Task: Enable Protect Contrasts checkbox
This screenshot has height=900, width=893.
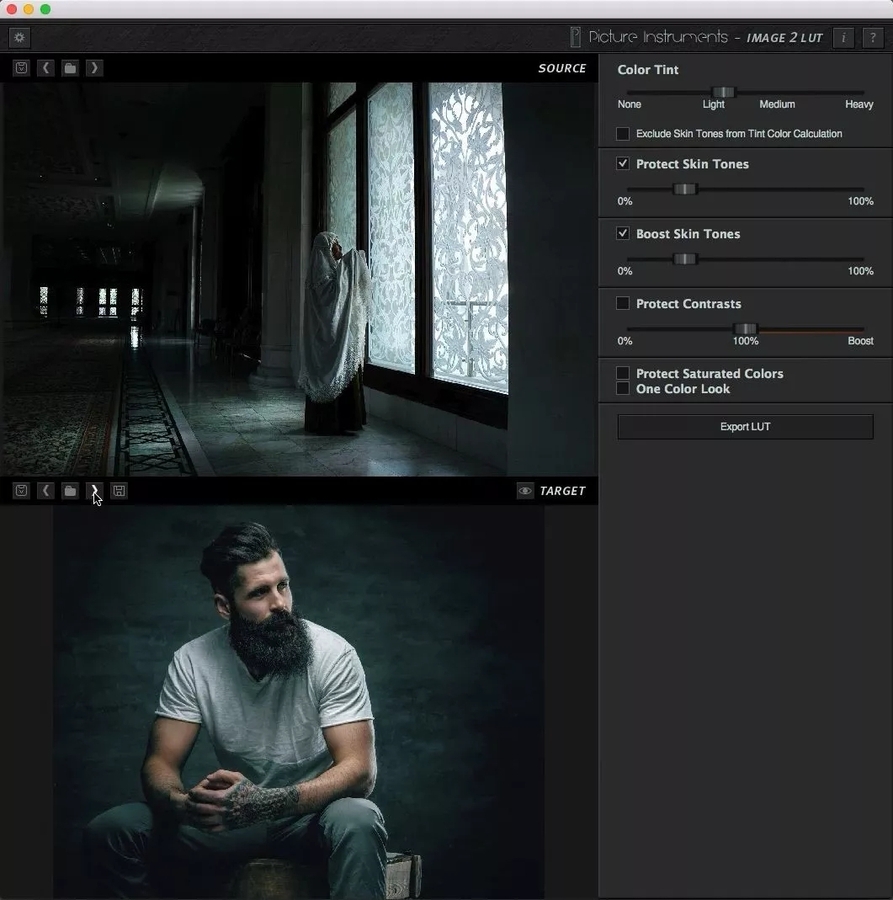Action: [623, 303]
